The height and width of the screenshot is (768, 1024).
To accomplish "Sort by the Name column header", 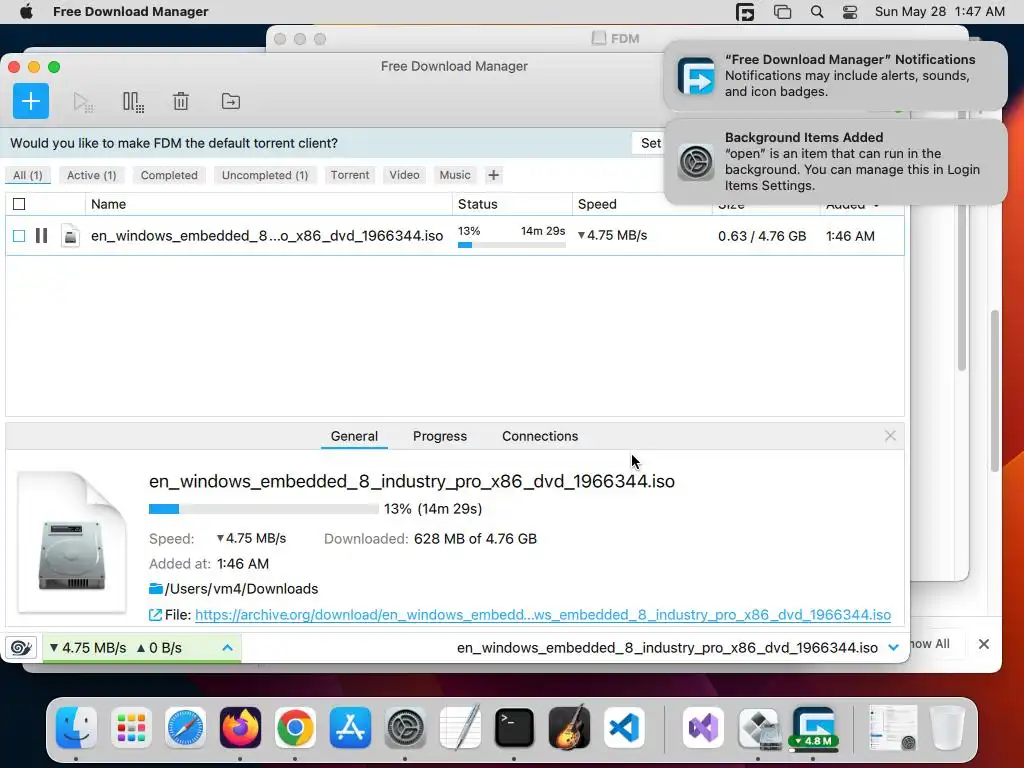I will point(268,204).
